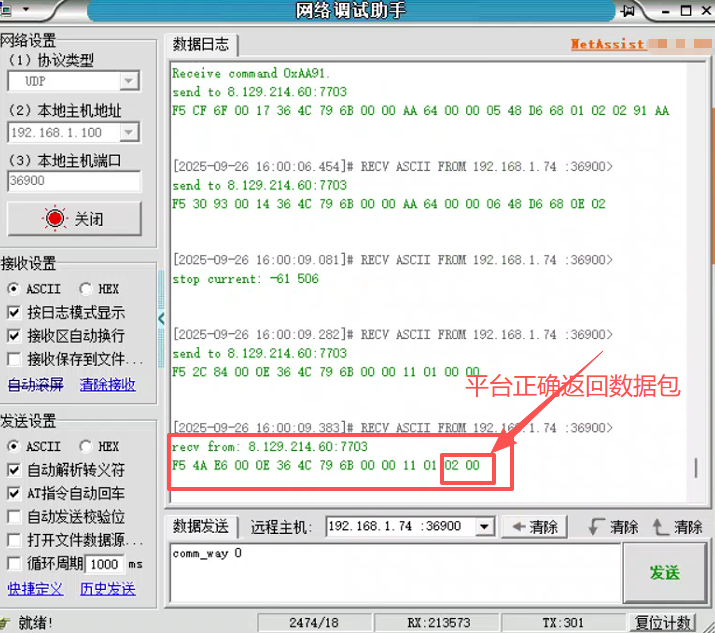Click the 'stop current: -61 506' log line
The width and height of the screenshot is (715, 633).
pyautogui.click(x=245, y=279)
